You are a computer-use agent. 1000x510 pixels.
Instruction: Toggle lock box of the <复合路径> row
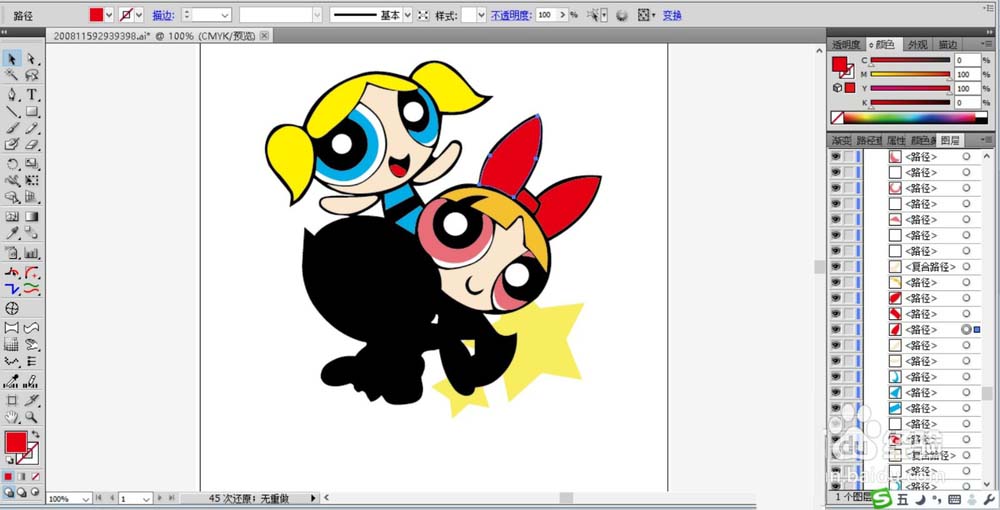tap(849, 266)
